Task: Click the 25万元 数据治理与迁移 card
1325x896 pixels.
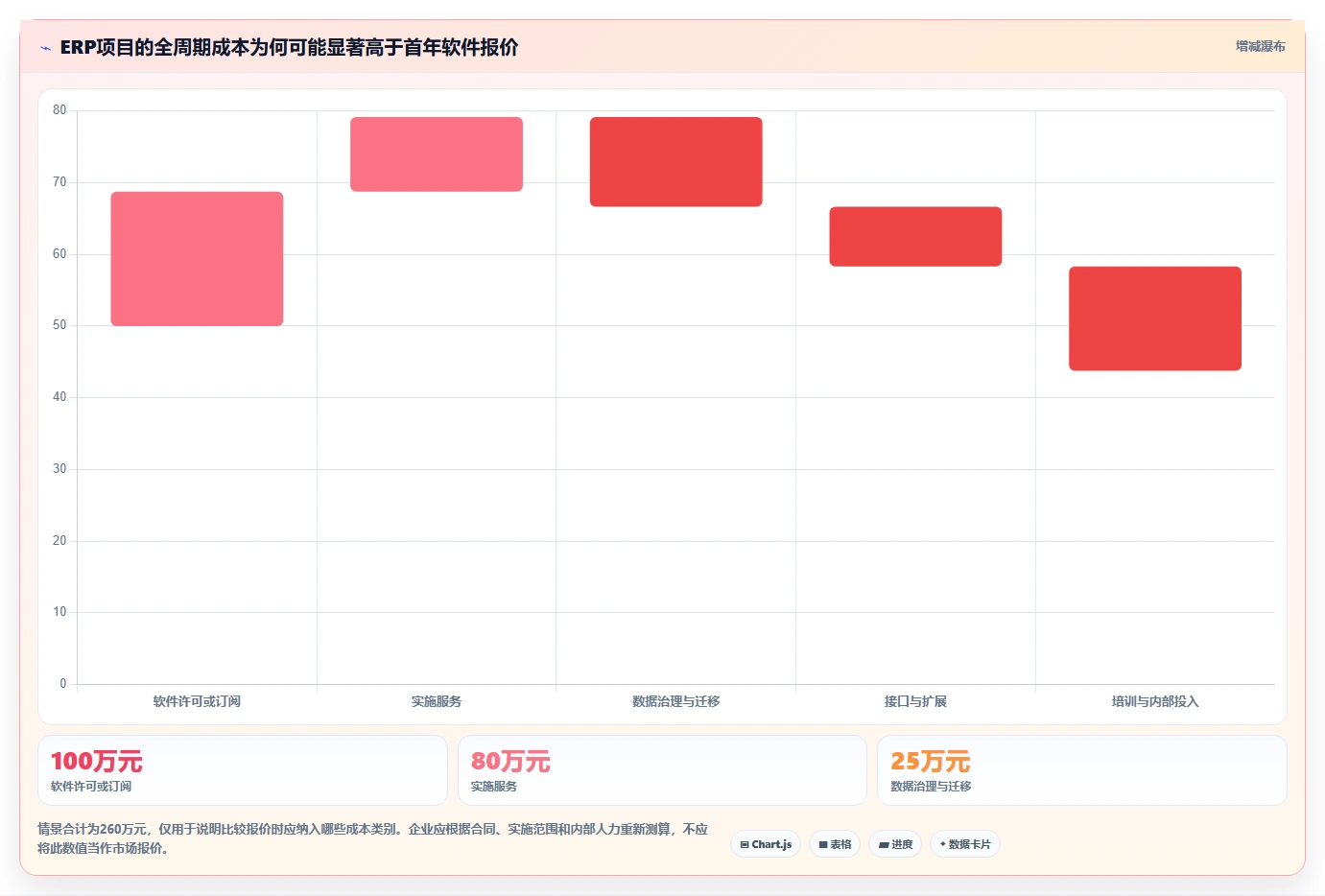Action: (1082, 770)
